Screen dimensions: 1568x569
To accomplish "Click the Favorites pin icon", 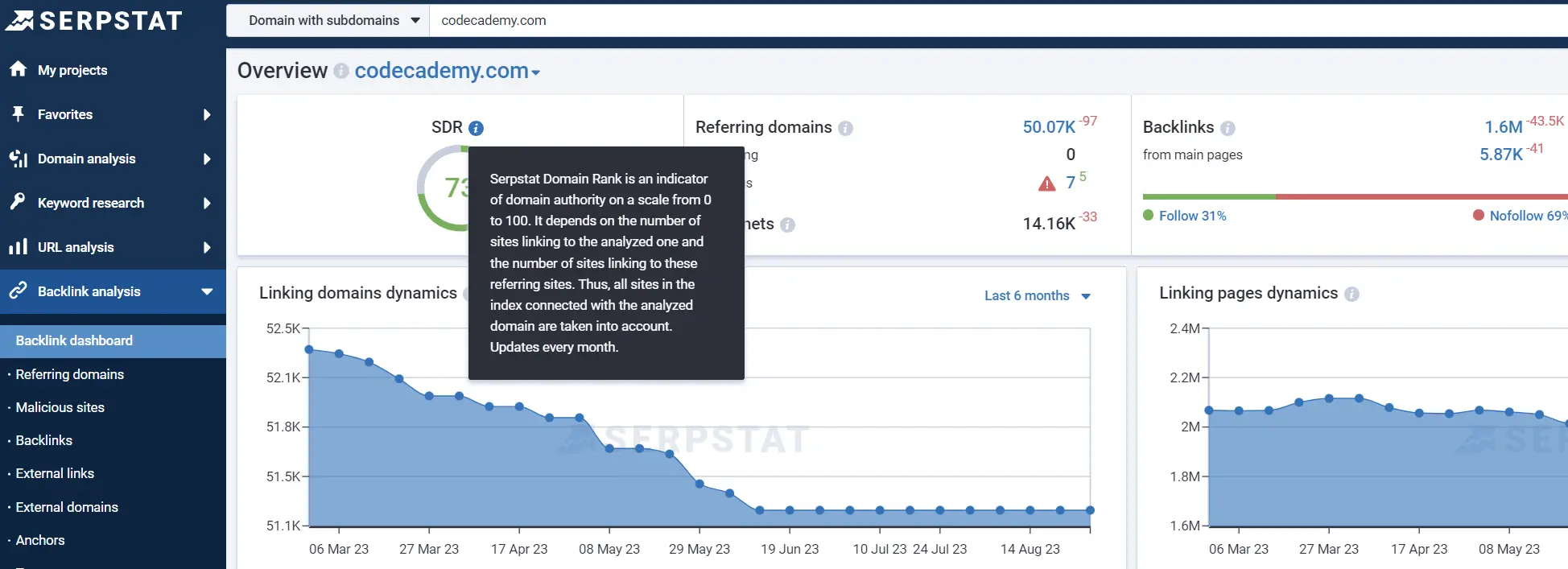I will [18, 113].
